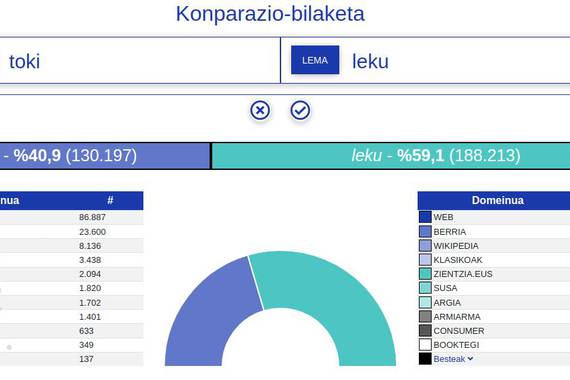Click the Domeinua column header on the right
Viewport: 570px width, 380px height.
click(x=498, y=200)
